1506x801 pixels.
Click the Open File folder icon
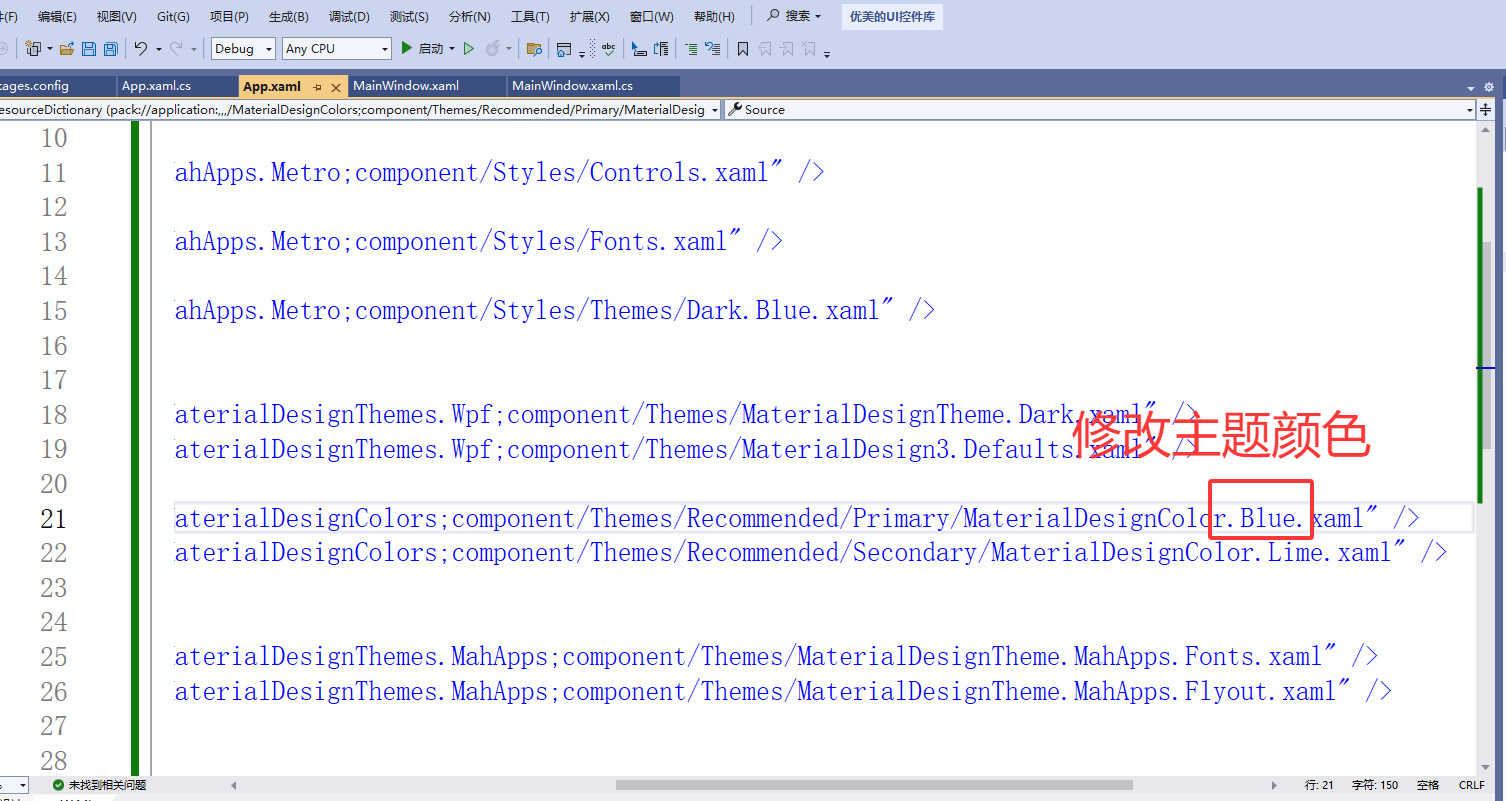[x=67, y=48]
